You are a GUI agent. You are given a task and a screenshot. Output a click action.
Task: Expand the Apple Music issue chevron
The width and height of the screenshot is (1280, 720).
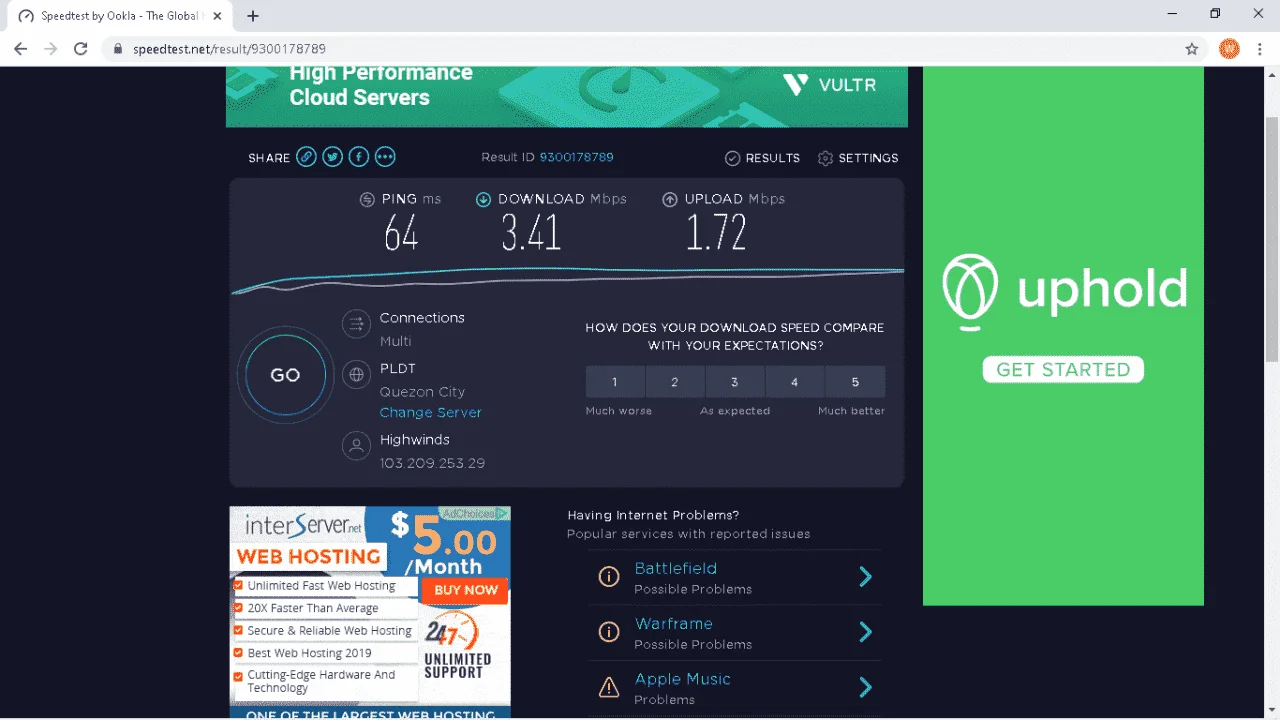865,687
